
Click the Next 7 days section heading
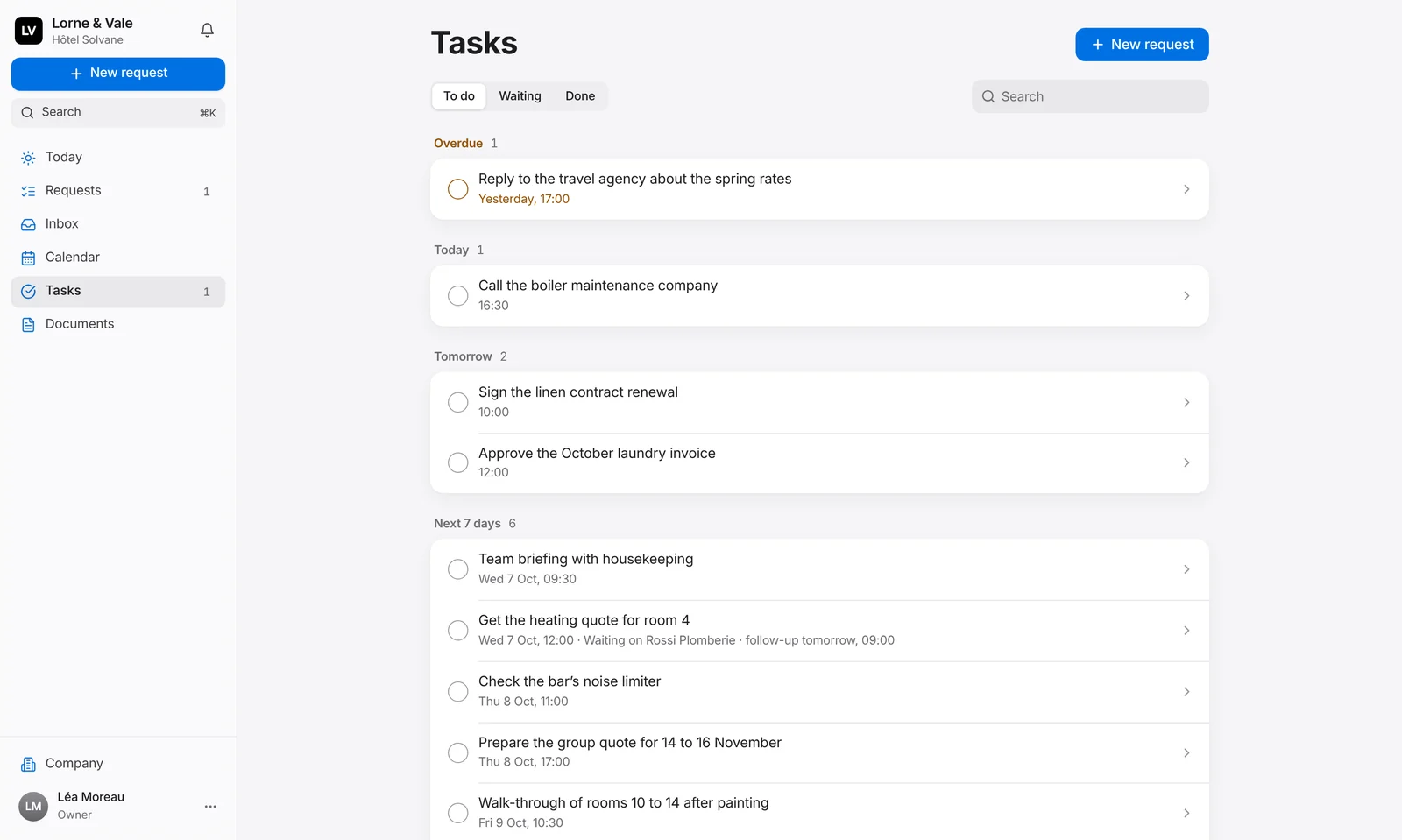point(467,524)
